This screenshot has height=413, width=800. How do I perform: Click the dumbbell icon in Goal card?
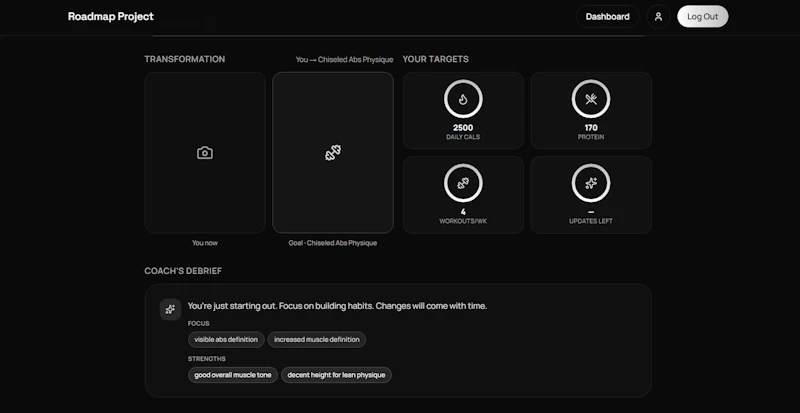(333, 153)
